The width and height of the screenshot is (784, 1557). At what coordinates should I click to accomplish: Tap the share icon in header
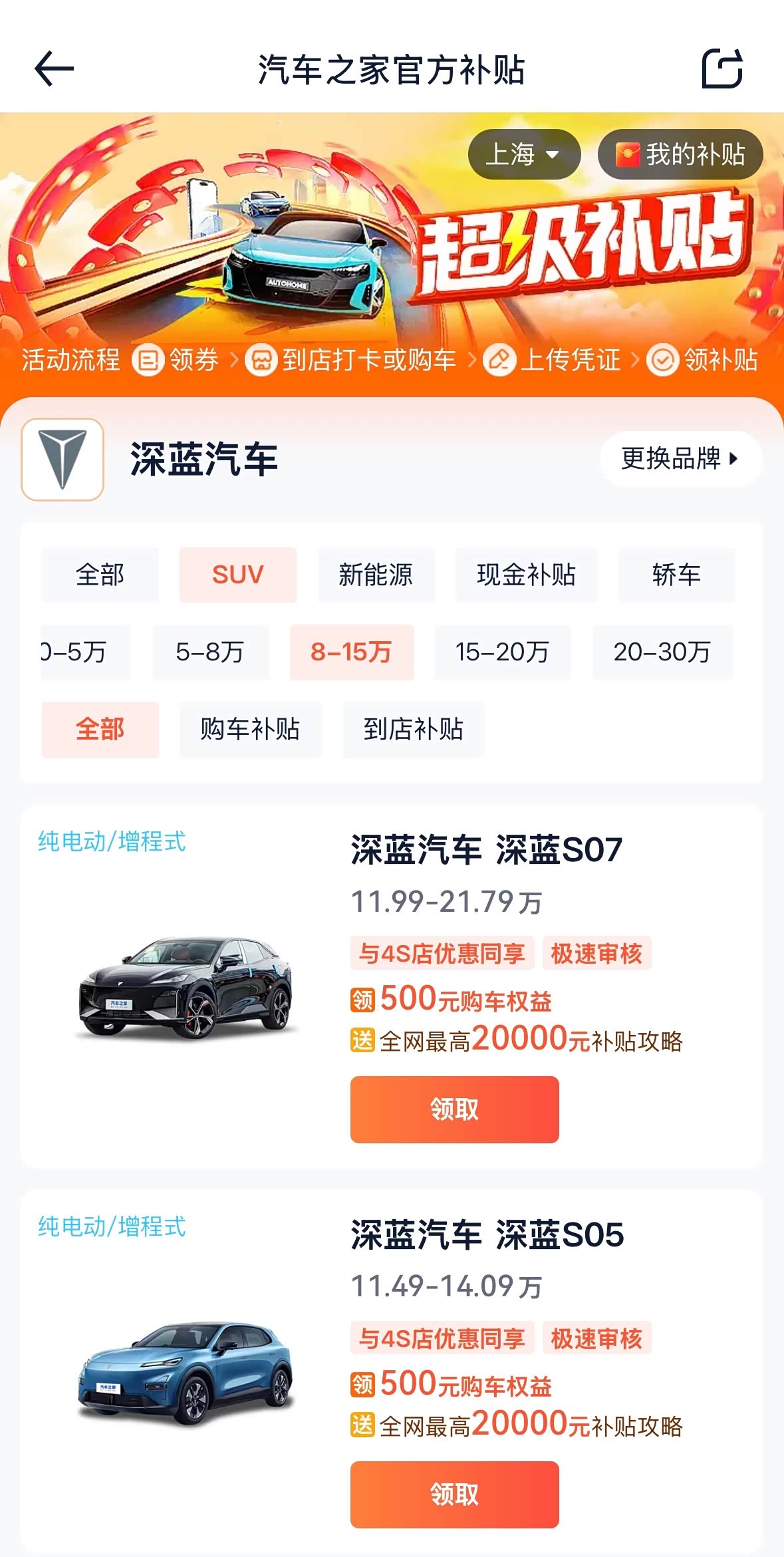[722, 69]
